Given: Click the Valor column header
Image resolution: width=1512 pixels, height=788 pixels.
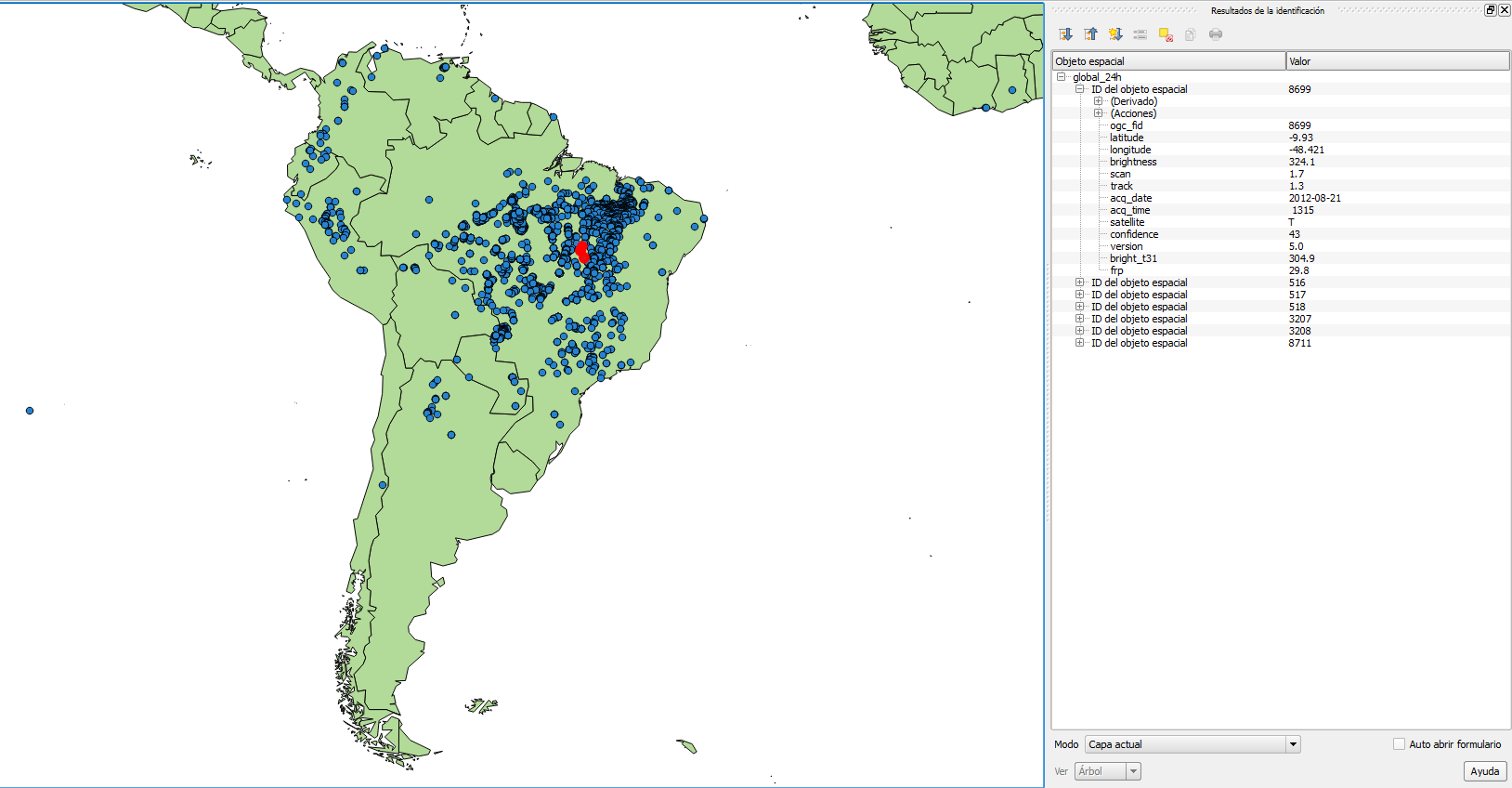Looking at the screenshot, I should tap(1397, 61).
